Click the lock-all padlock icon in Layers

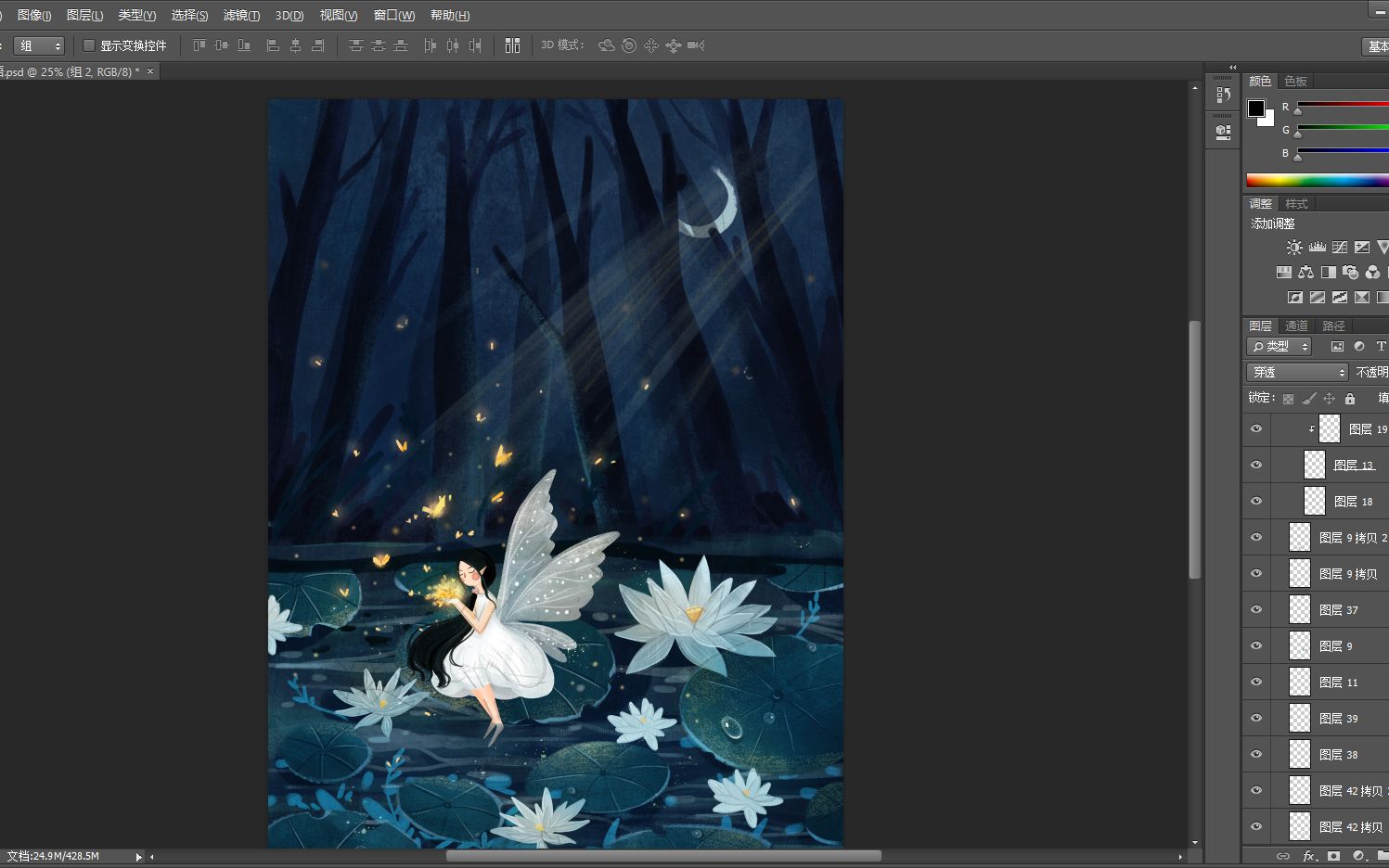[1350, 399]
